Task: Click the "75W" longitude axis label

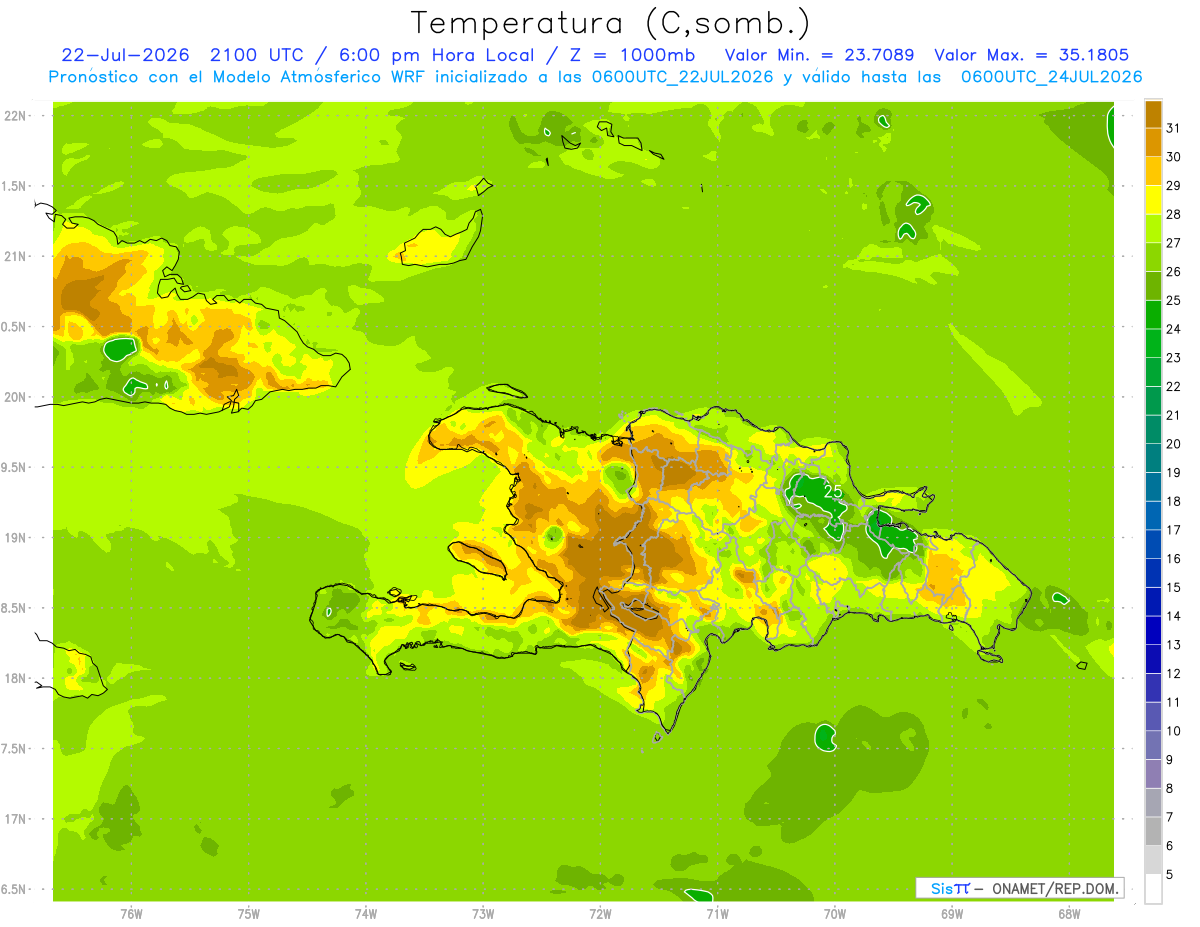Action: (249, 913)
